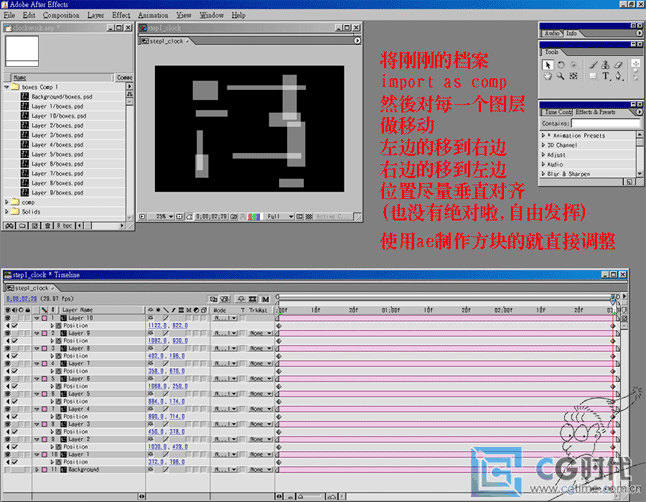Hide Layer 9 using its eye switch
646x502 pixels.
tap(8, 333)
